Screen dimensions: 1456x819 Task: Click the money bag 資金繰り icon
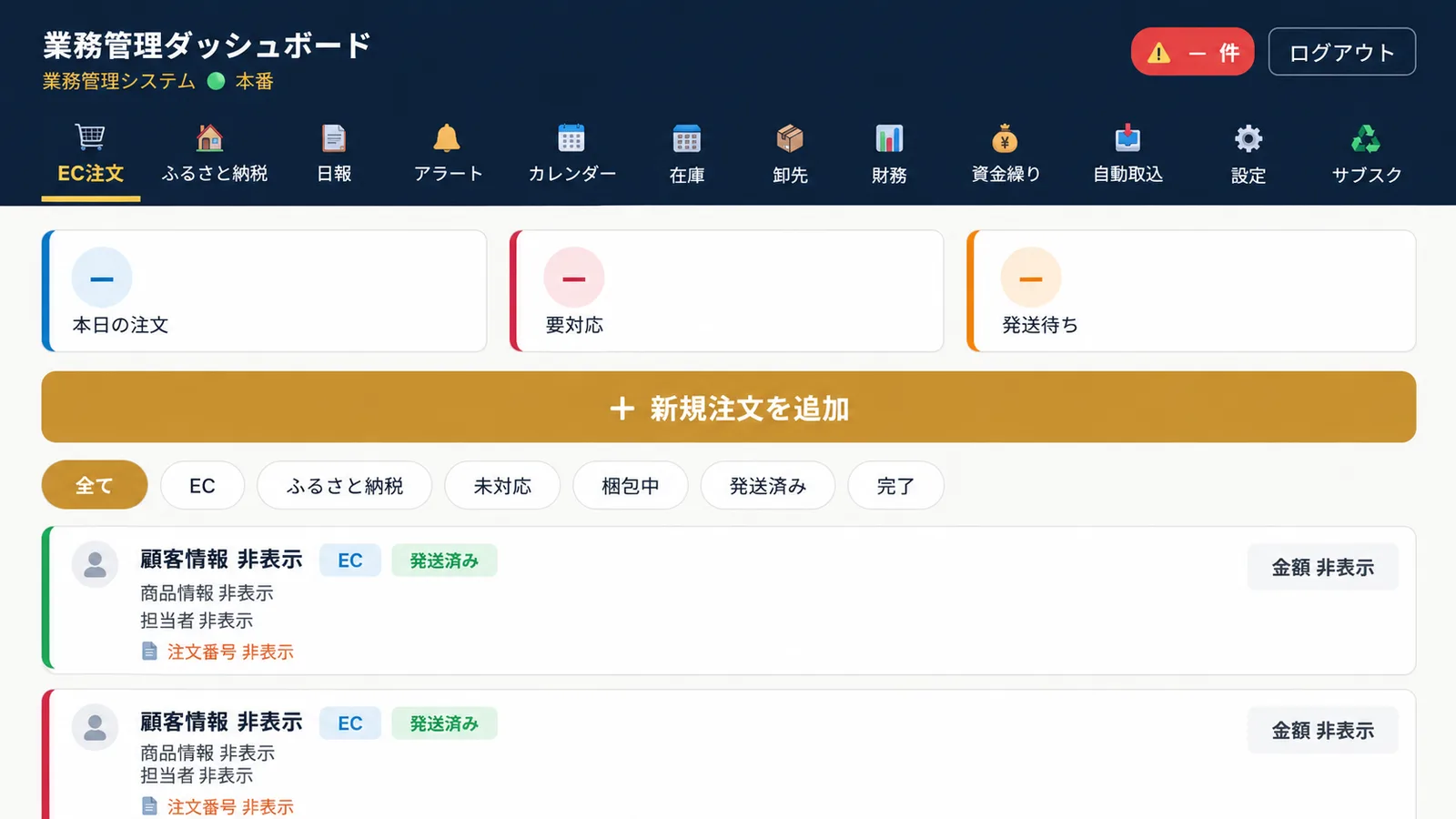(x=1005, y=138)
